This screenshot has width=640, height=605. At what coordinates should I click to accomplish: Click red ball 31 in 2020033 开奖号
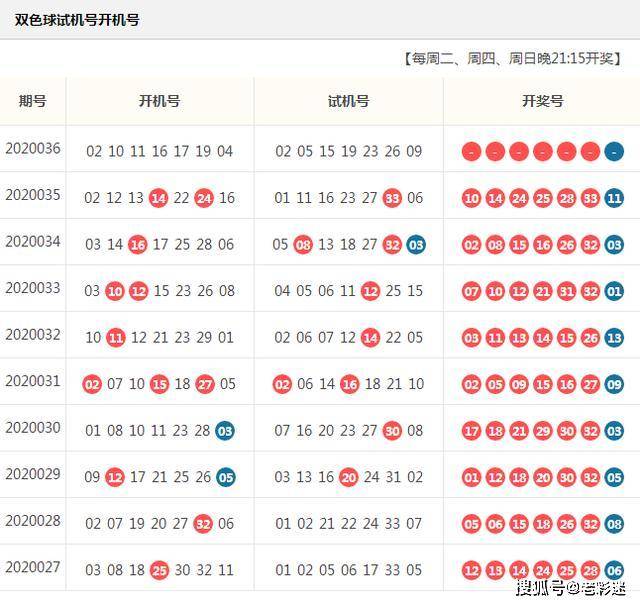click(567, 291)
